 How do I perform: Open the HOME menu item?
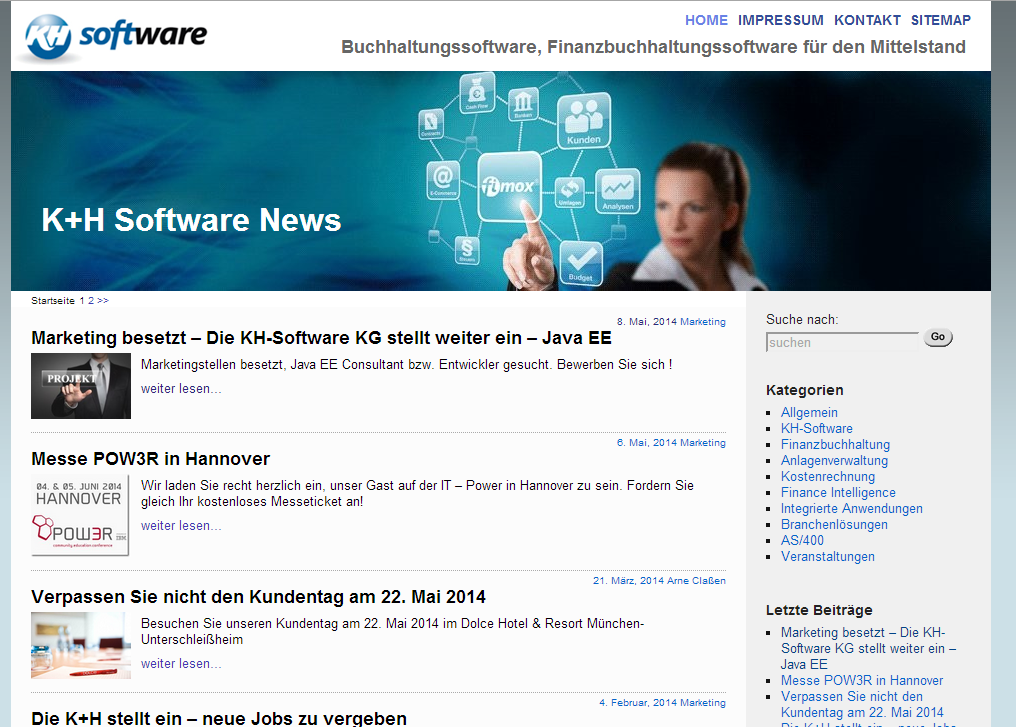(x=706, y=20)
